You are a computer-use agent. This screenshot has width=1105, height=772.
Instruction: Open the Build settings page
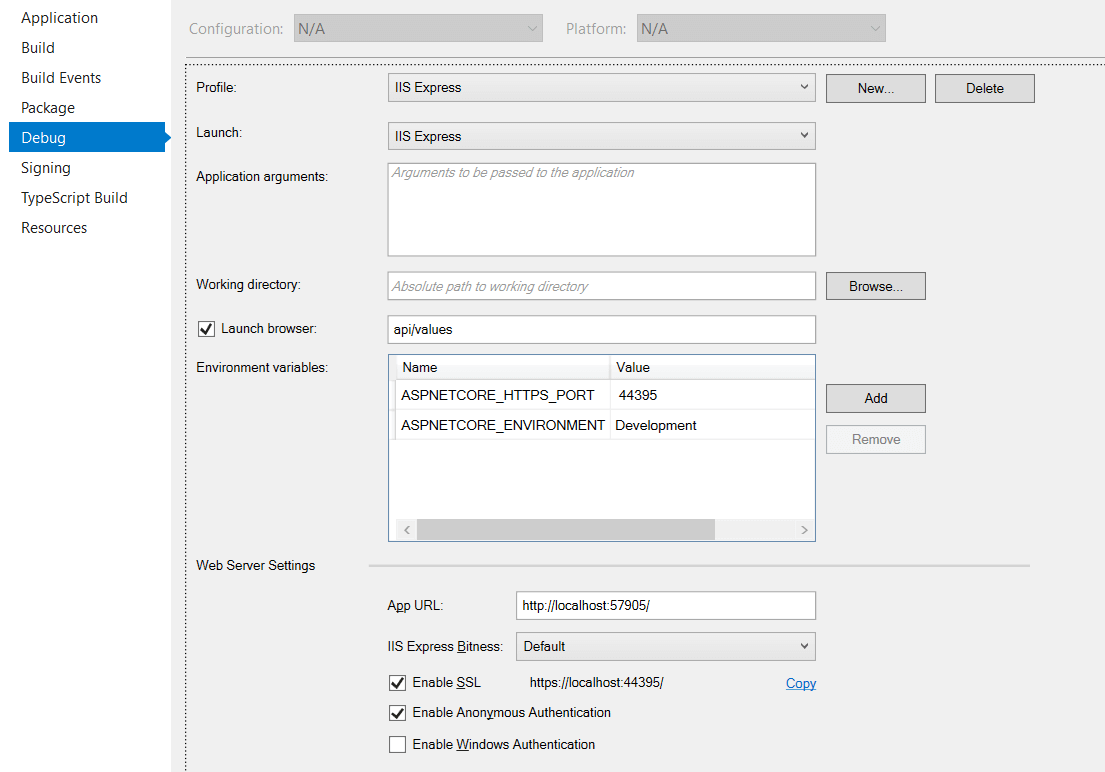pos(37,47)
